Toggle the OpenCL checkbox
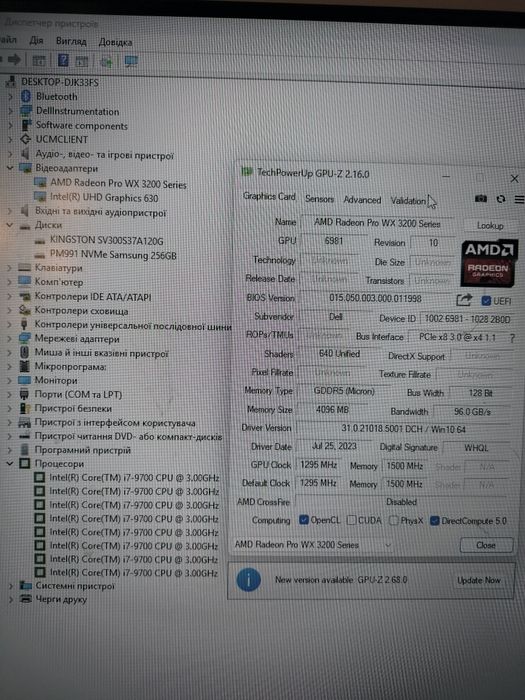Screen dimensions: 525x700 304,520
